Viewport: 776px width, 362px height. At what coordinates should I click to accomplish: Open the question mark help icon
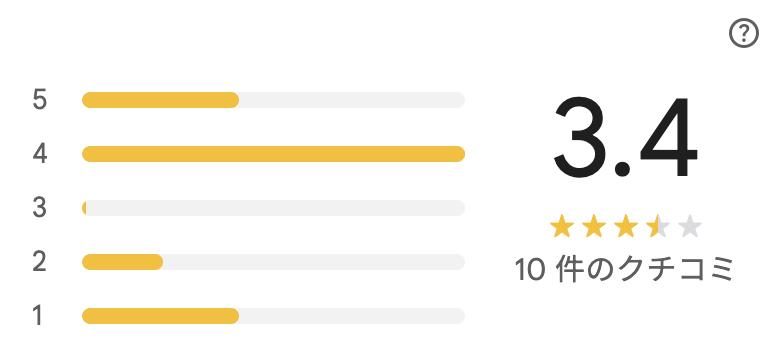[743, 33]
